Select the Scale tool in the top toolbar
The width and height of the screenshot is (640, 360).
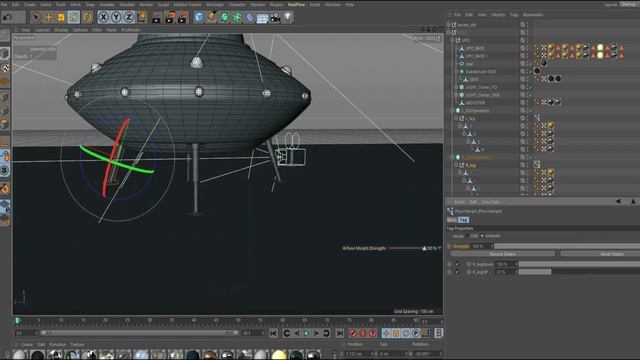click(x=61, y=17)
